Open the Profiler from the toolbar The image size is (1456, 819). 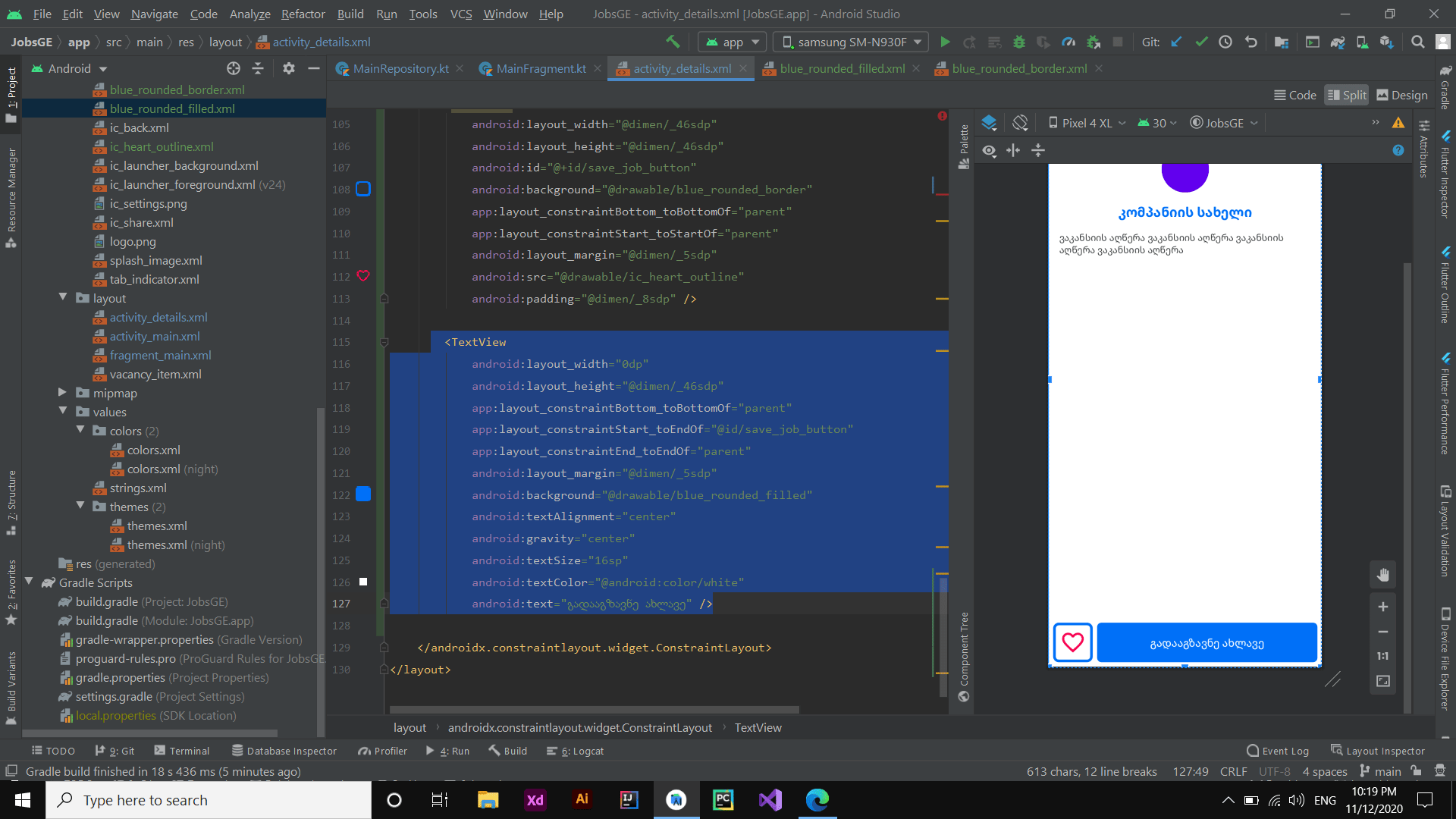[1068, 42]
